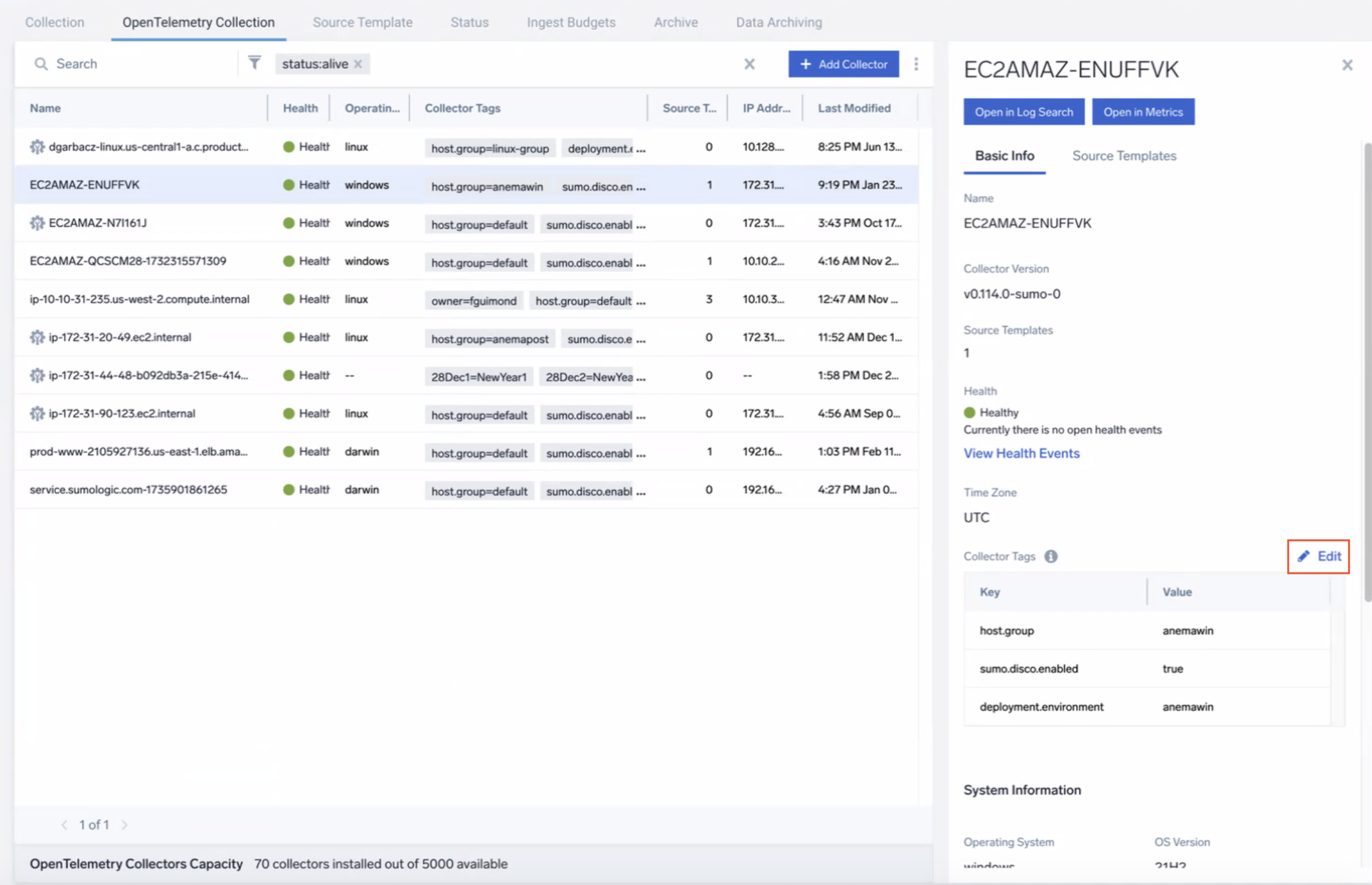This screenshot has height=885, width=1372.
Task: Switch to the Source Template tab
Action: (363, 22)
